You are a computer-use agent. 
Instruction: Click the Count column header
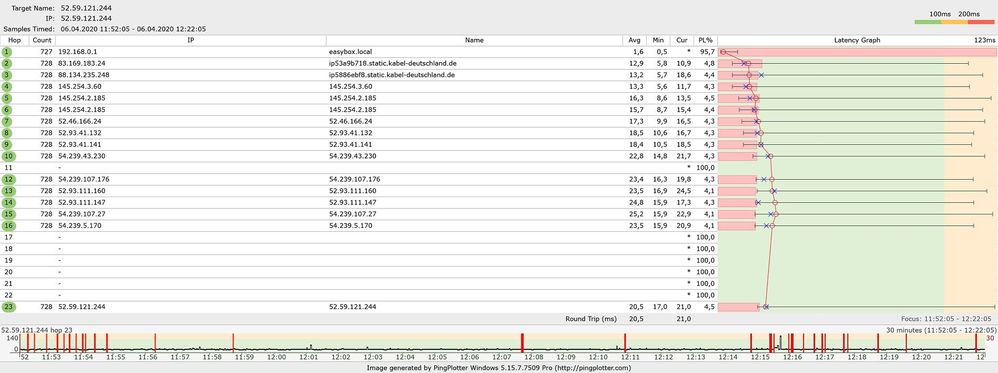[43, 40]
